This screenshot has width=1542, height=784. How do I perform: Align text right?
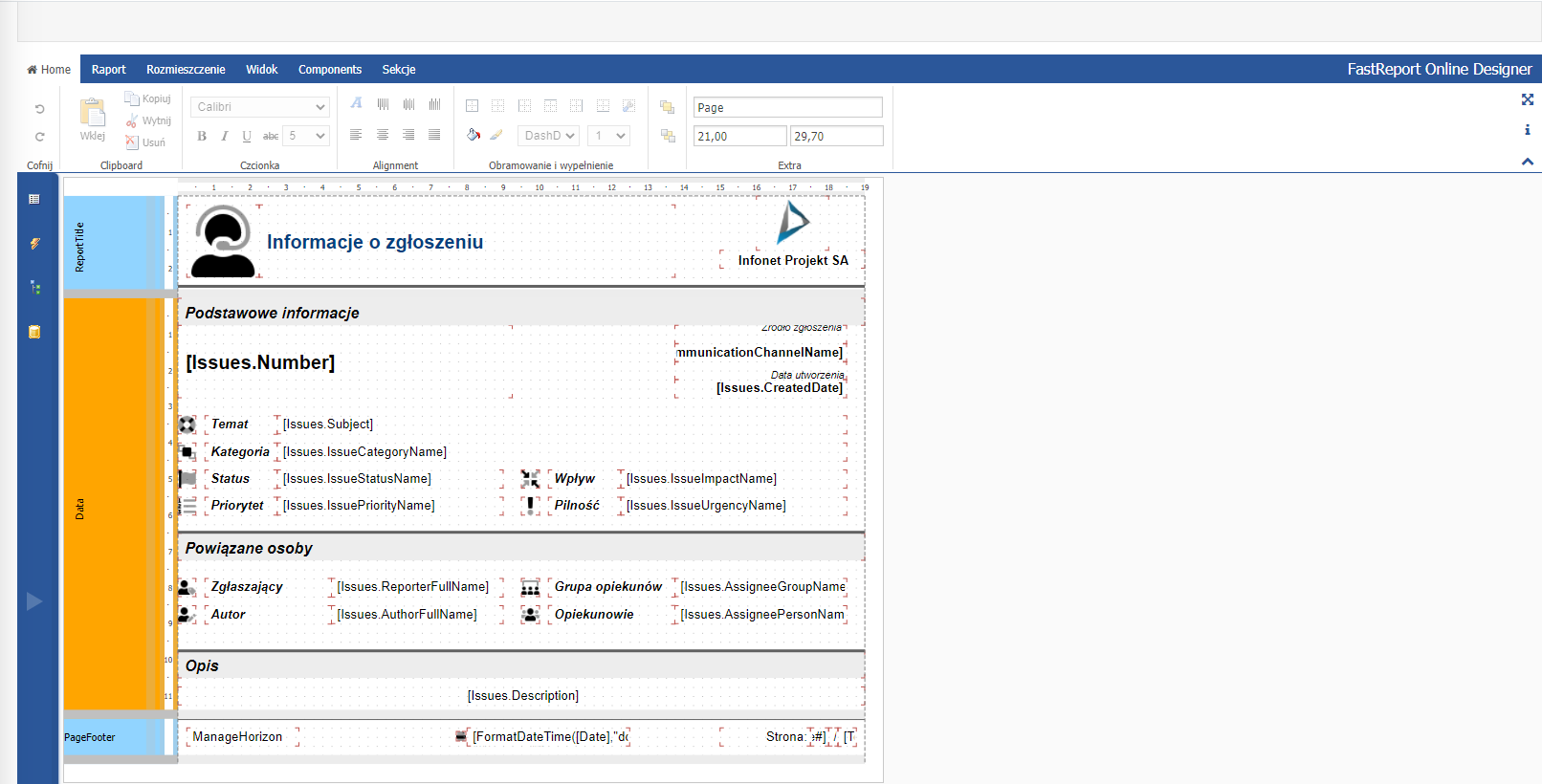(x=408, y=135)
